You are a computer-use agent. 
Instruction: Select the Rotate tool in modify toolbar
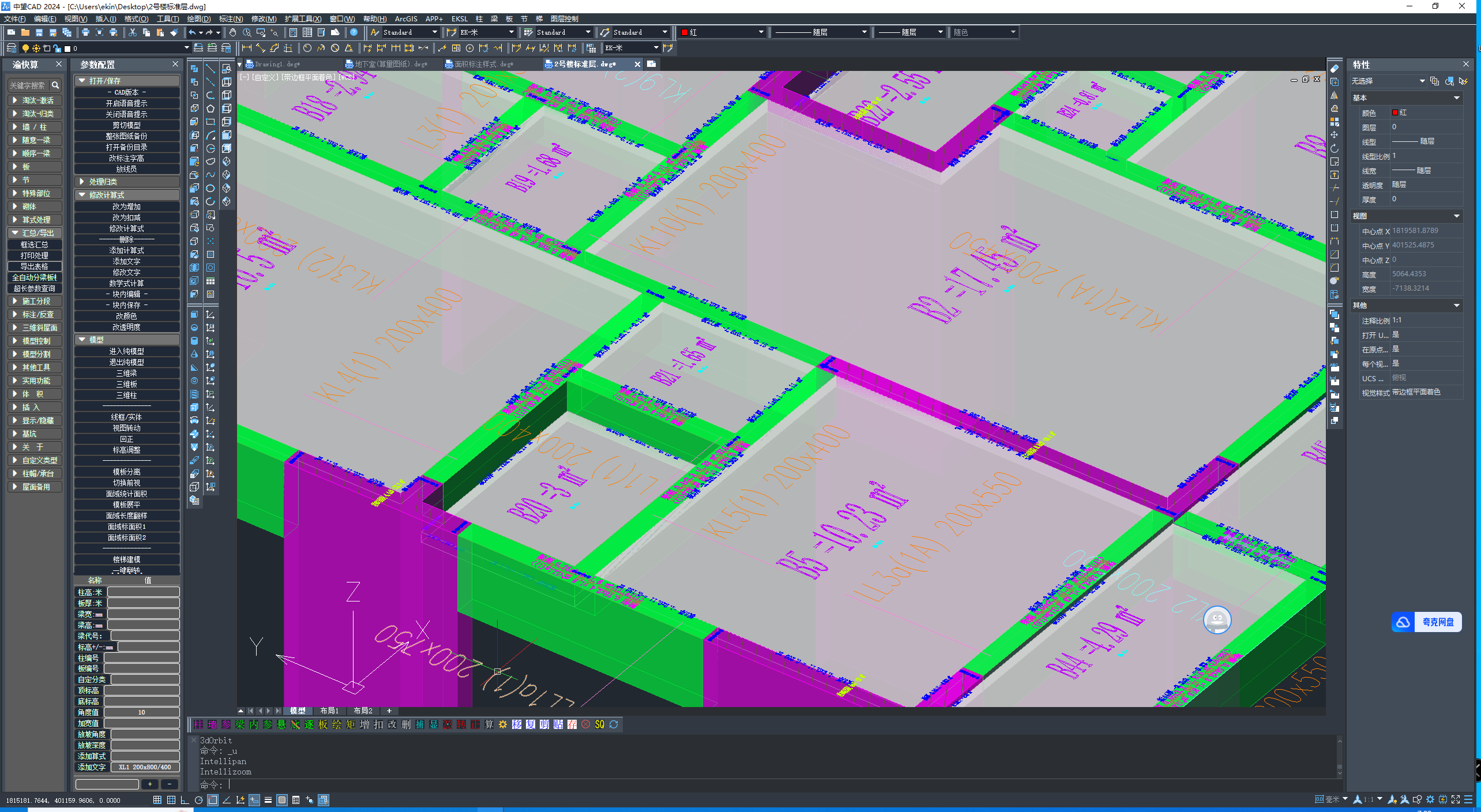pyautogui.click(x=1335, y=148)
